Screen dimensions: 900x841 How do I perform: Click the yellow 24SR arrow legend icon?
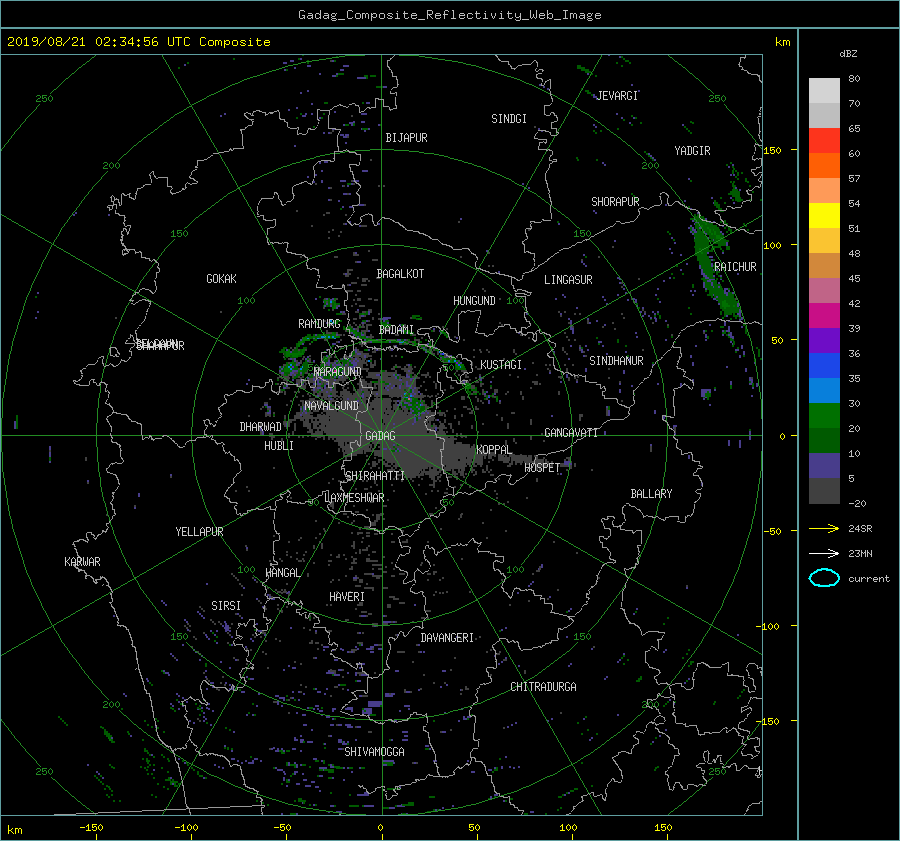[824, 528]
